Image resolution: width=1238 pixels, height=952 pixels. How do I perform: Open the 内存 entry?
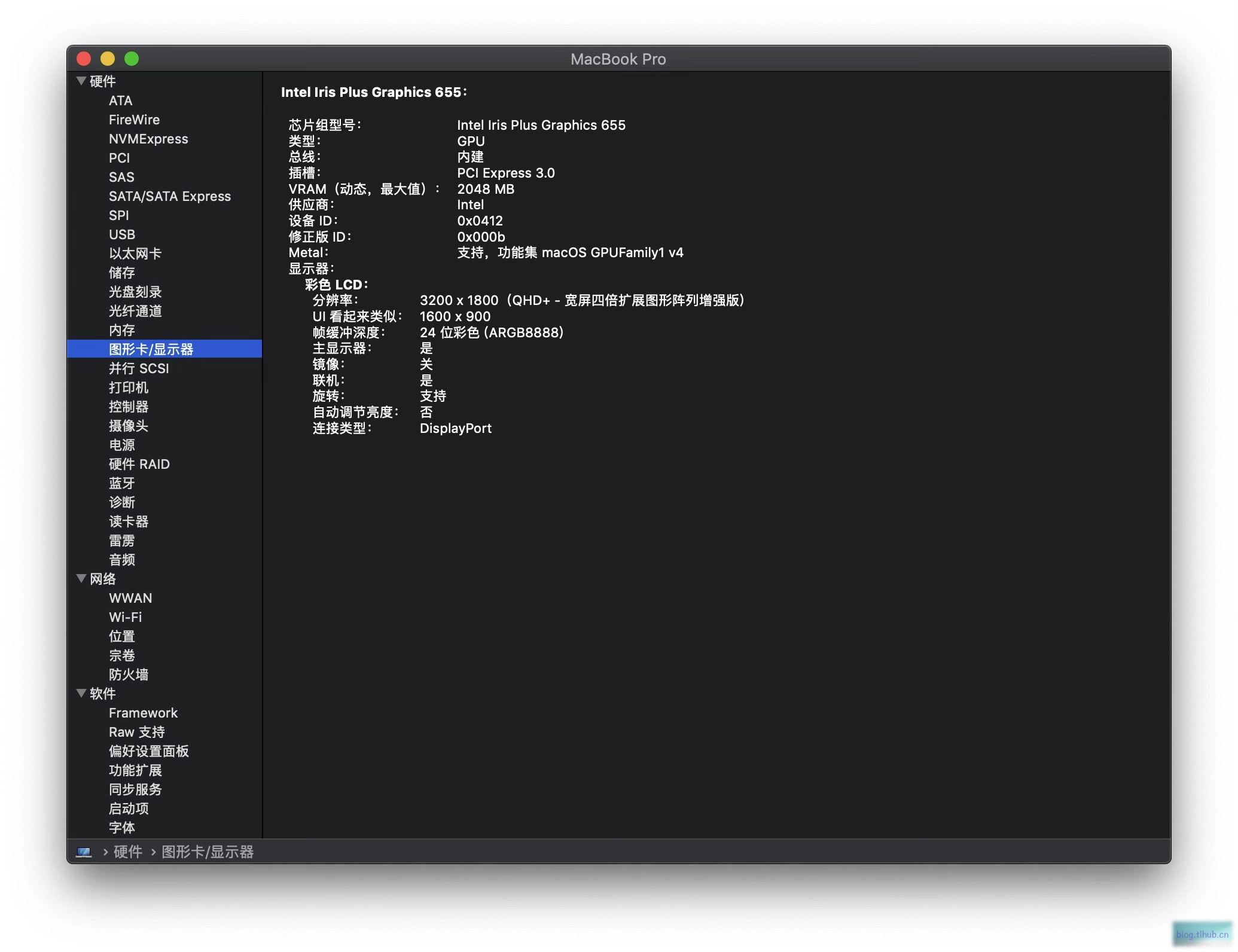click(122, 330)
